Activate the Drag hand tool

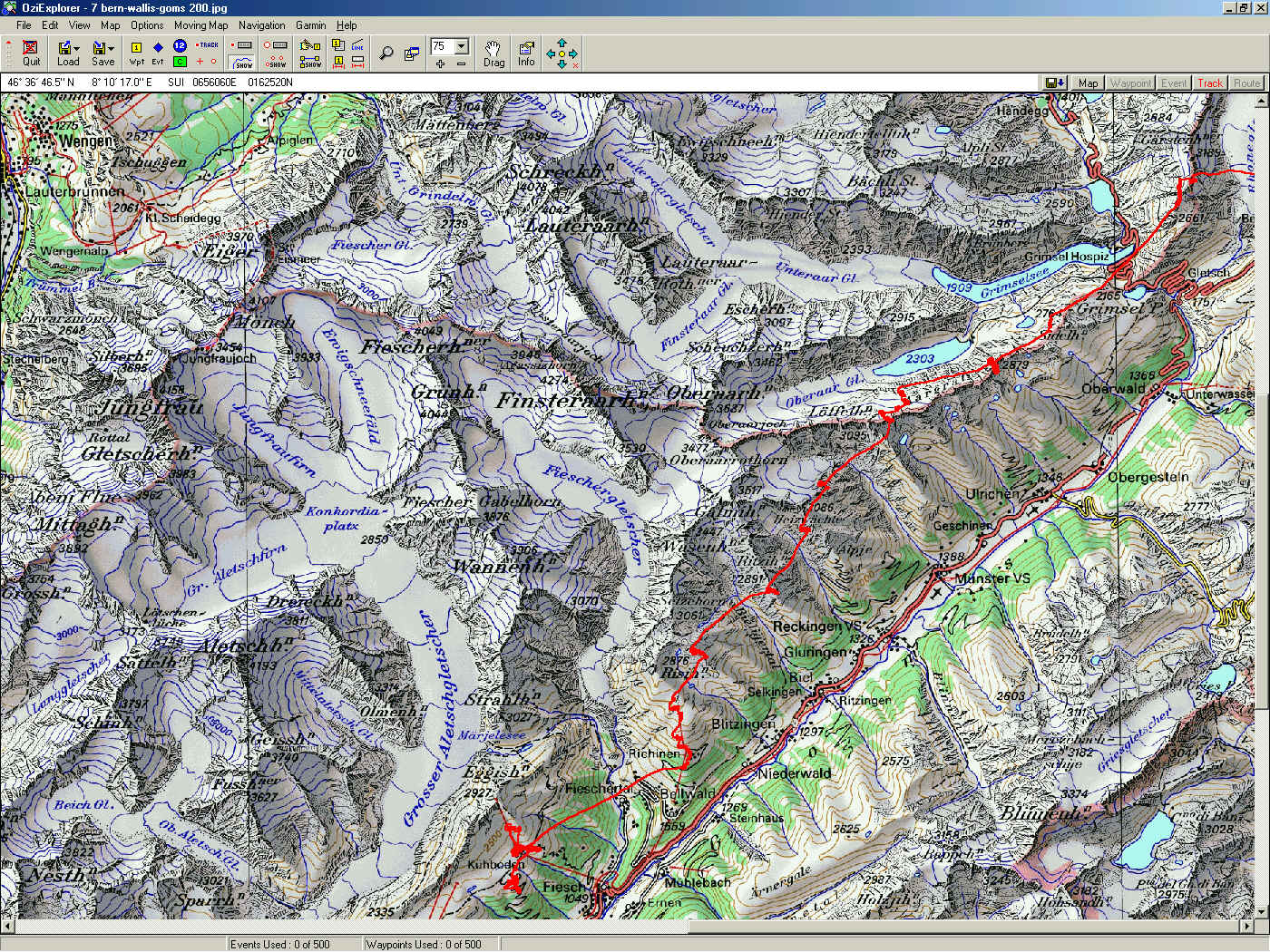[493, 53]
